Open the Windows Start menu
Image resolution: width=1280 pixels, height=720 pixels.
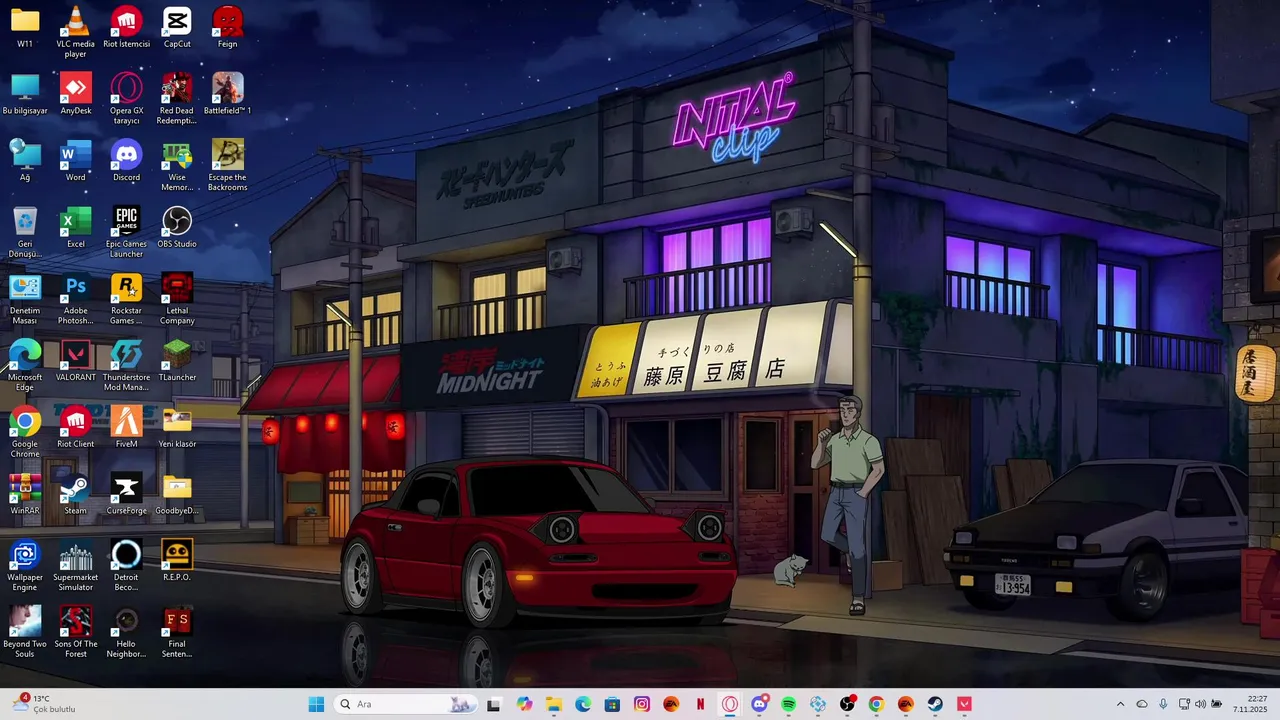[316, 704]
